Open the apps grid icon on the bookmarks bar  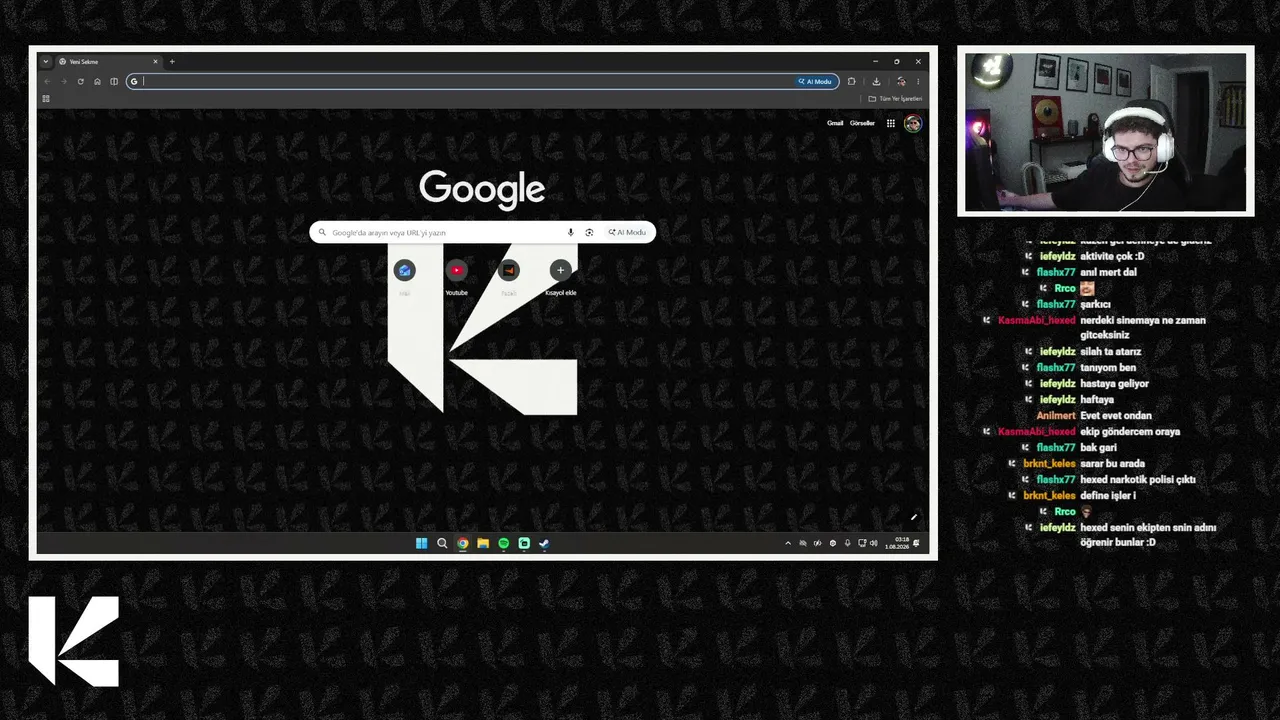(x=46, y=98)
